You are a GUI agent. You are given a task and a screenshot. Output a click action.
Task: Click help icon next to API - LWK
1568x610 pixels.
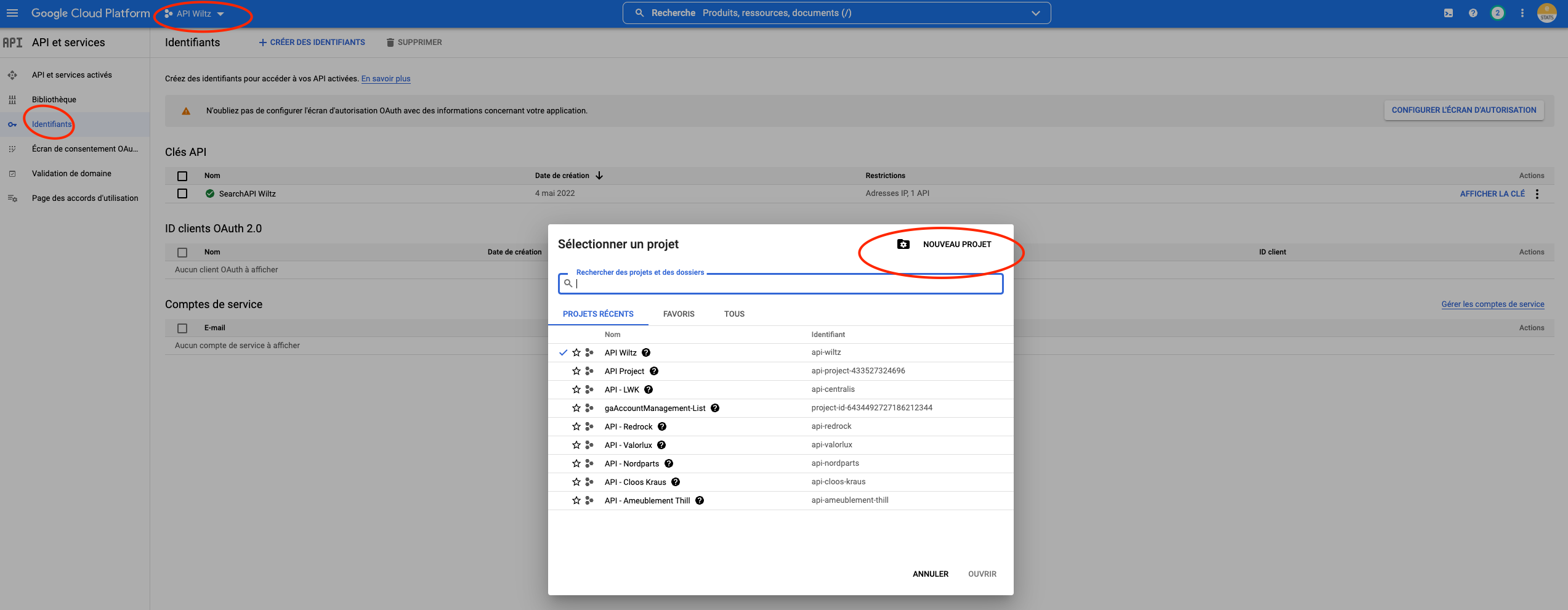pos(649,389)
